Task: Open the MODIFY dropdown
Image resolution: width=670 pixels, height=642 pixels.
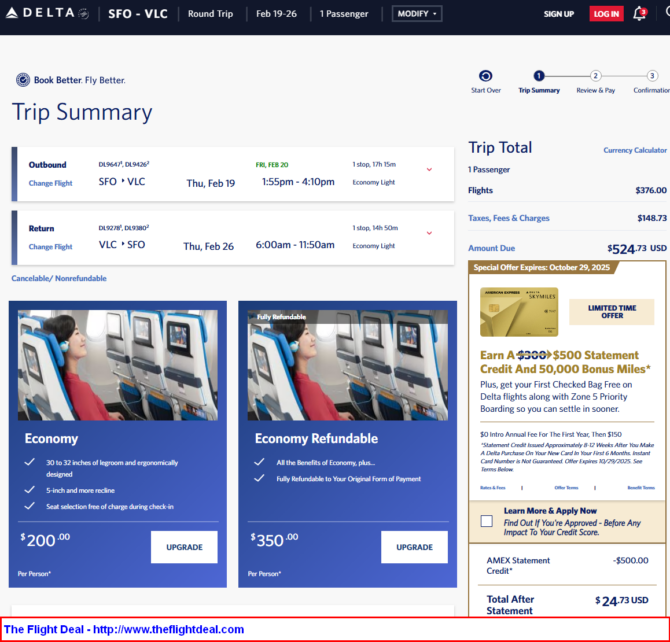Action: (415, 14)
